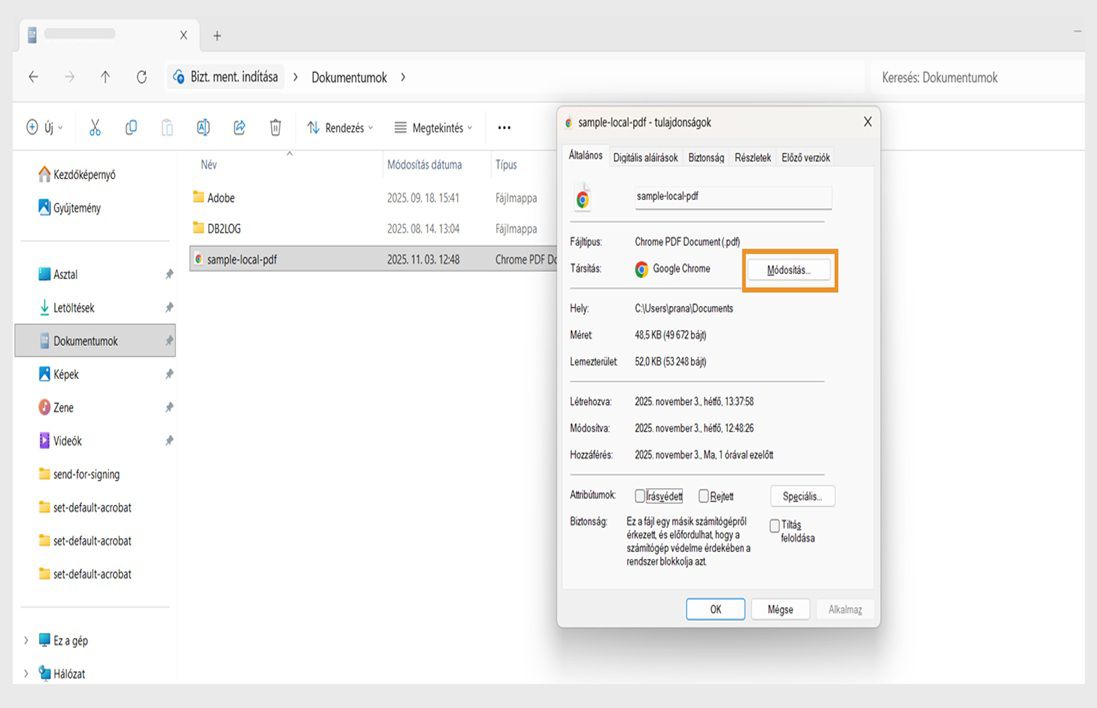This screenshot has height=708, width=1097.
Task: Open the Rendezés sort dropdown
Action: pyautogui.click(x=340, y=128)
